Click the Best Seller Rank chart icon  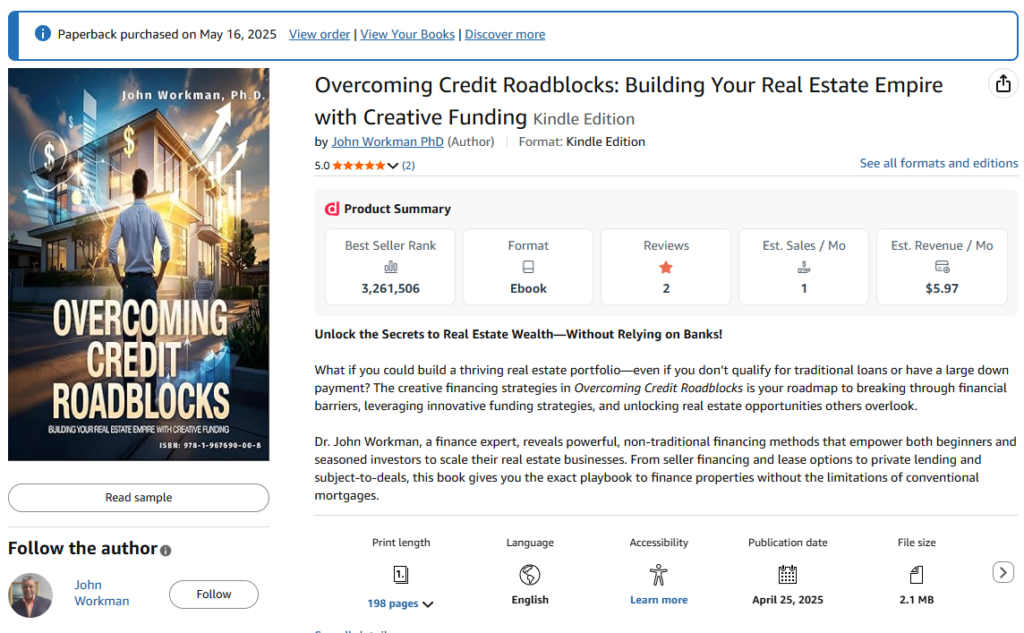coord(390,267)
